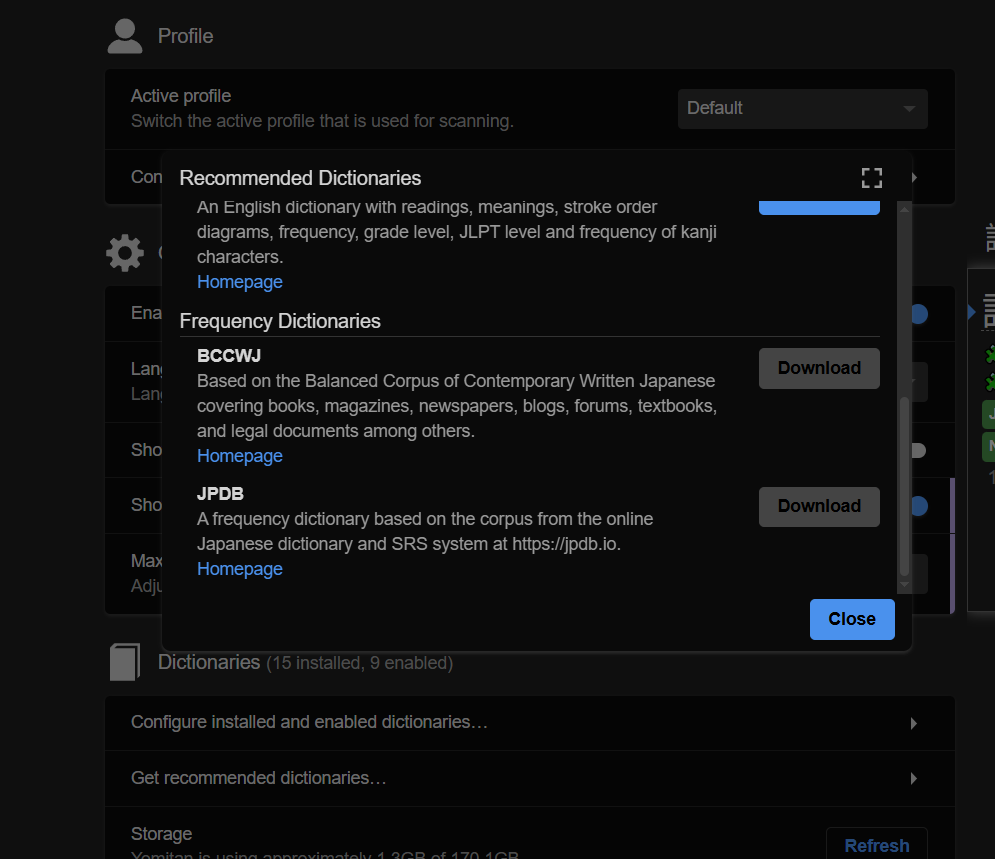This screenshot has width=995, height=859.
Task: Open the BCCWJ Homepage link
Action: point(240,456)
